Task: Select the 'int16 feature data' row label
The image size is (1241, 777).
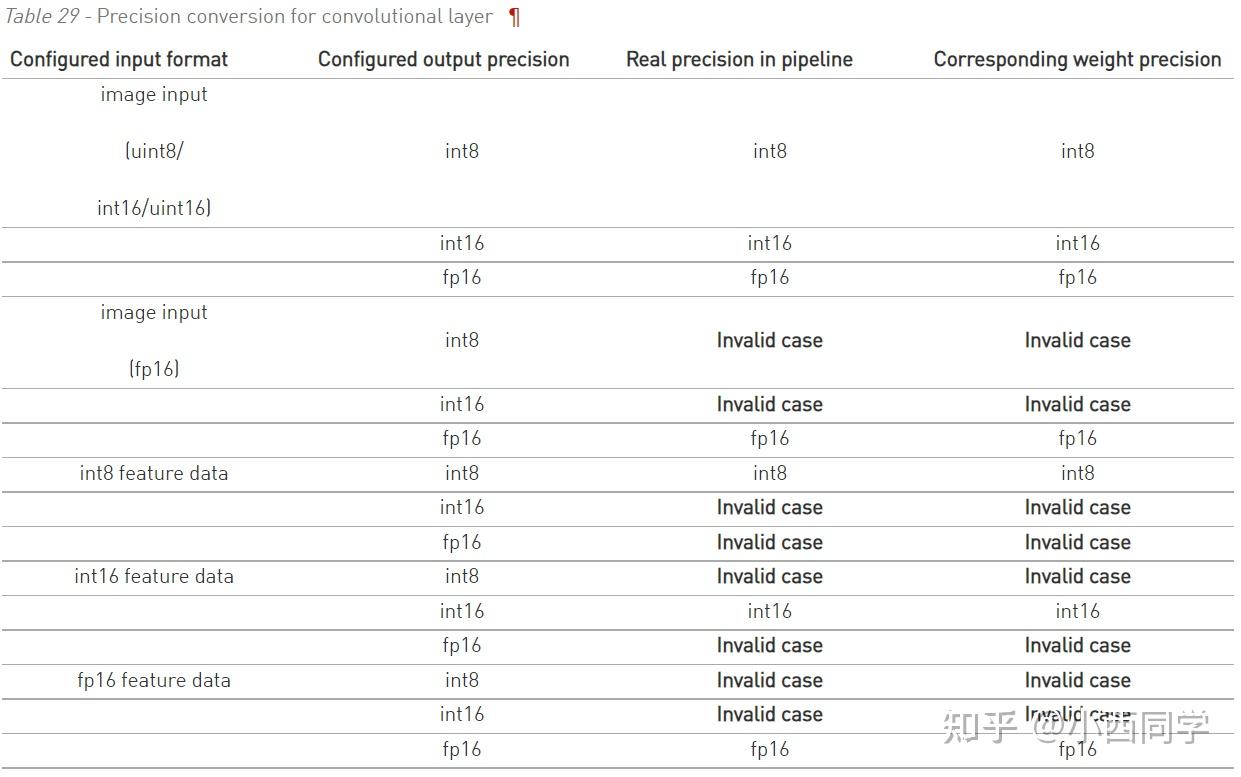Action: tap(154, 576)
